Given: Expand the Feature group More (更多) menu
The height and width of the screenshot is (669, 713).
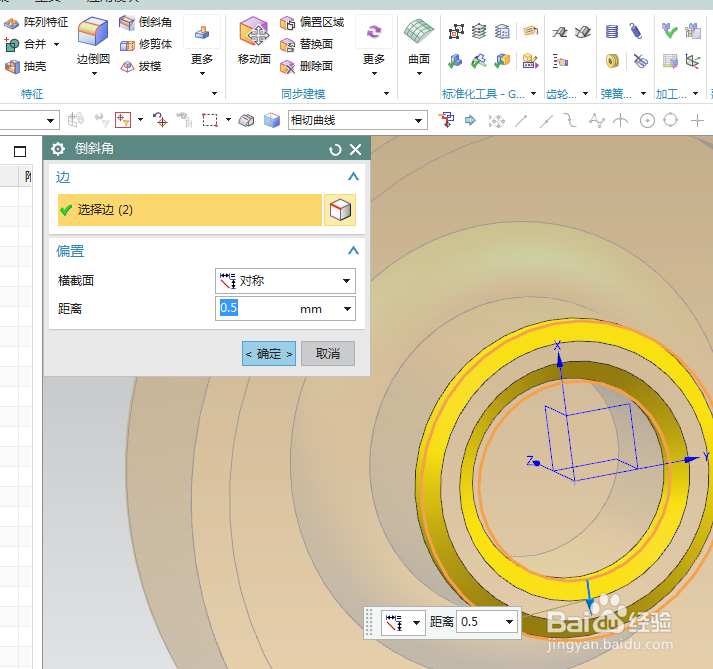Looking at the screenshot, I should tap(202, 45).
